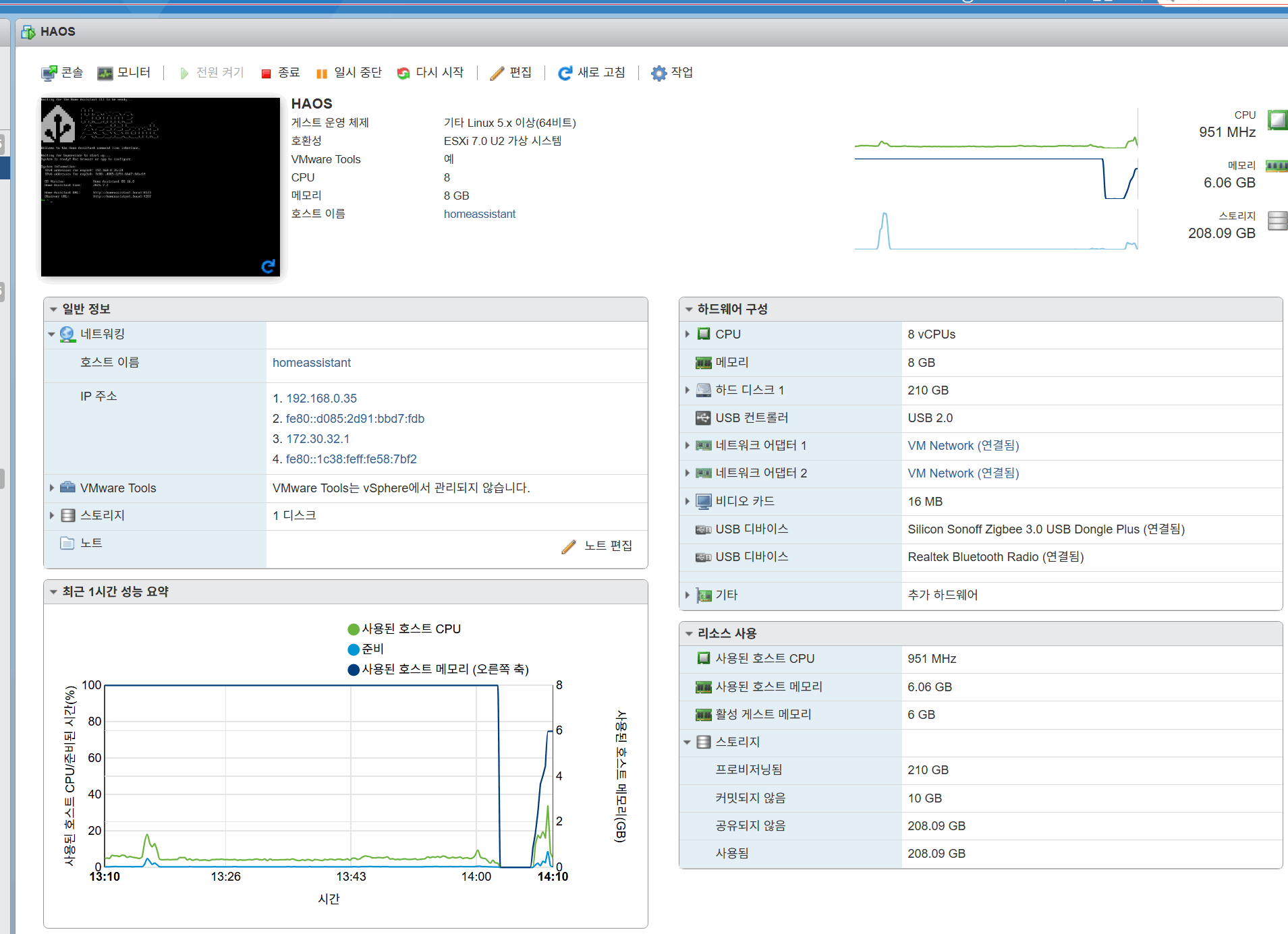Refresh the console screenshot thumbnail icon
This screenshot has height=934, width=1288.
269,266
